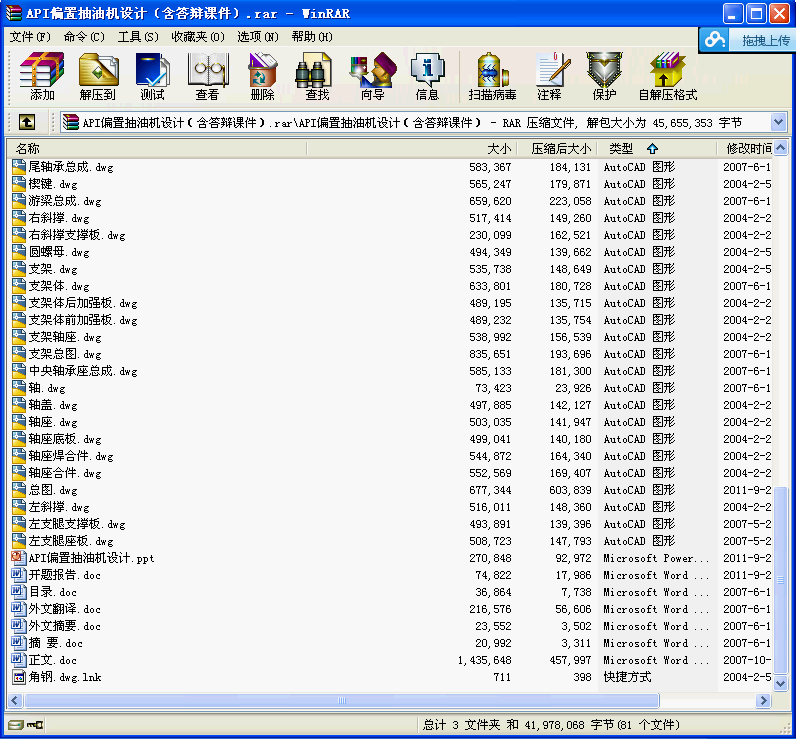This screenshot has height=739, width=796.
Task: Select the file 轴盖.dwg
Action: coord(53,405)
